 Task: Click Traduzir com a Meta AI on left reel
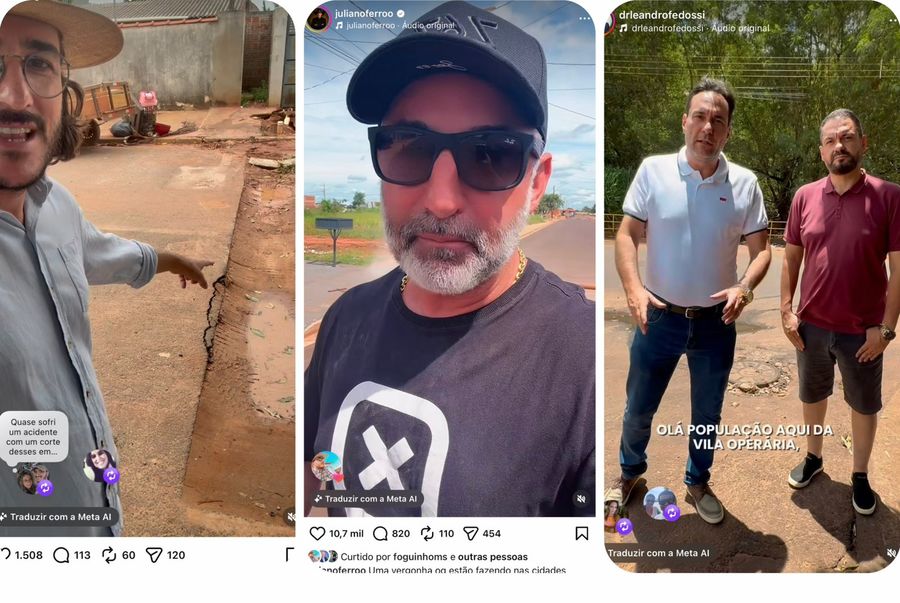pyautogui.click(x=59, y=517)
